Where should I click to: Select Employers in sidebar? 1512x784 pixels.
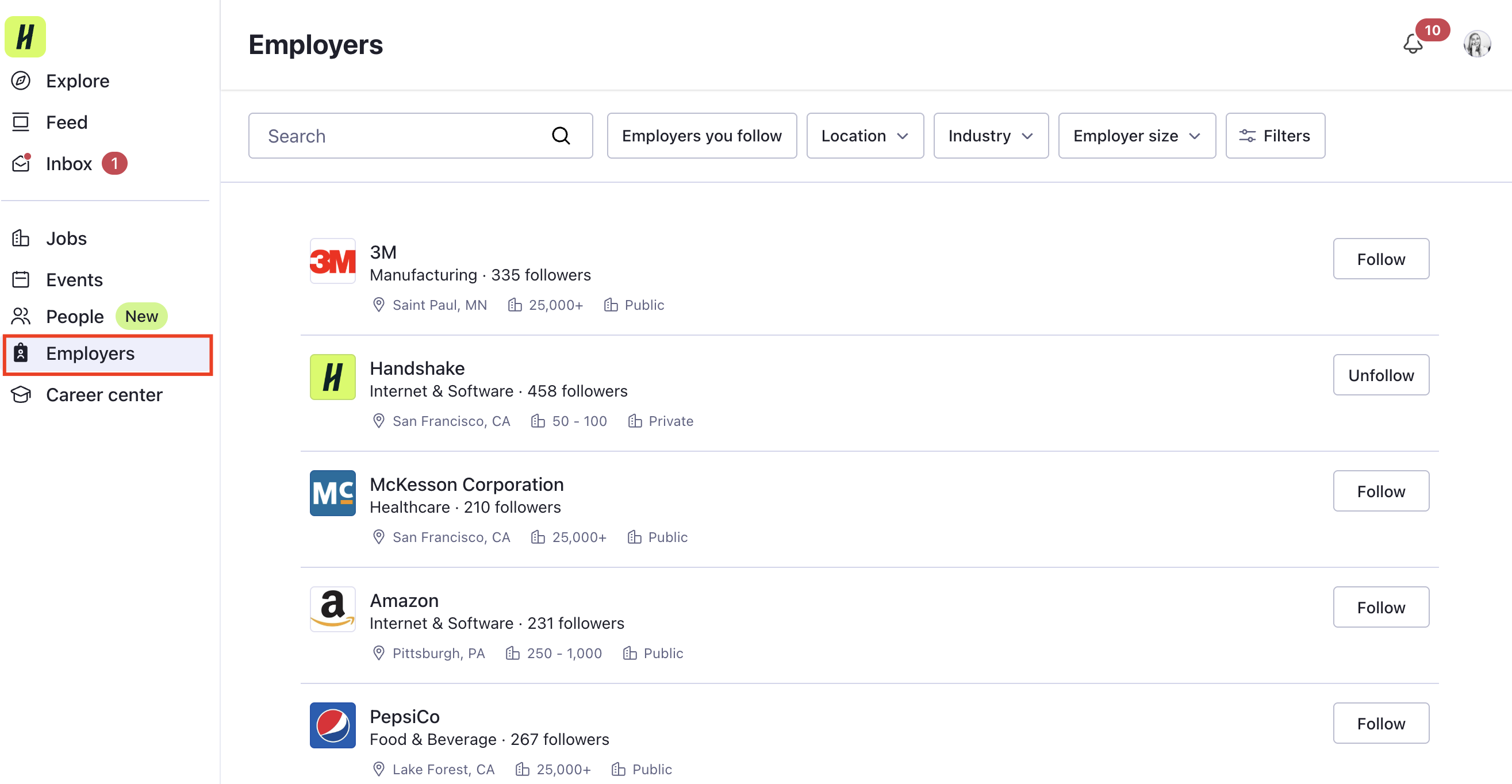click(x=108, y=354)
